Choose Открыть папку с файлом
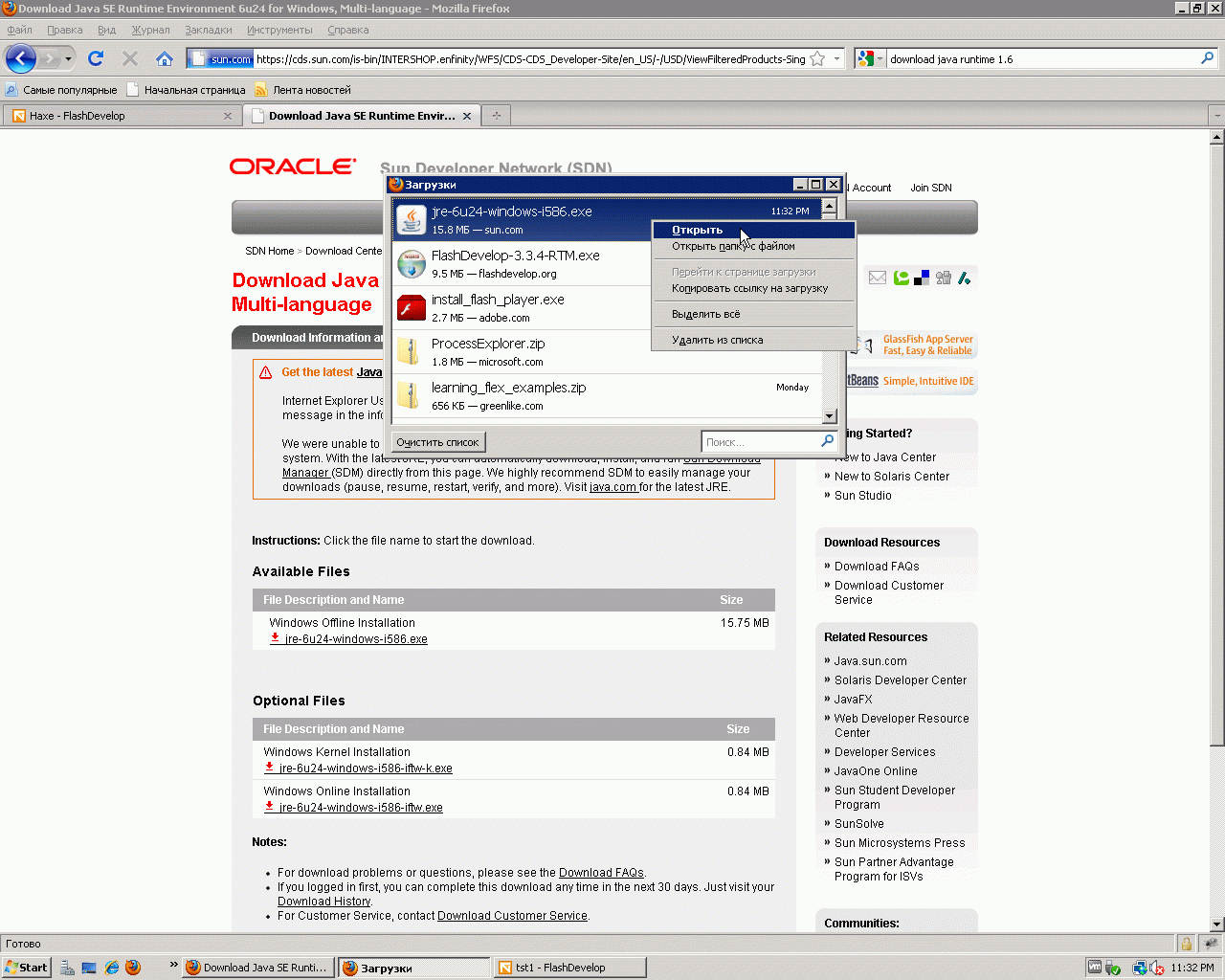This screenshot has height=980, width=1225. tap(753, 246)
